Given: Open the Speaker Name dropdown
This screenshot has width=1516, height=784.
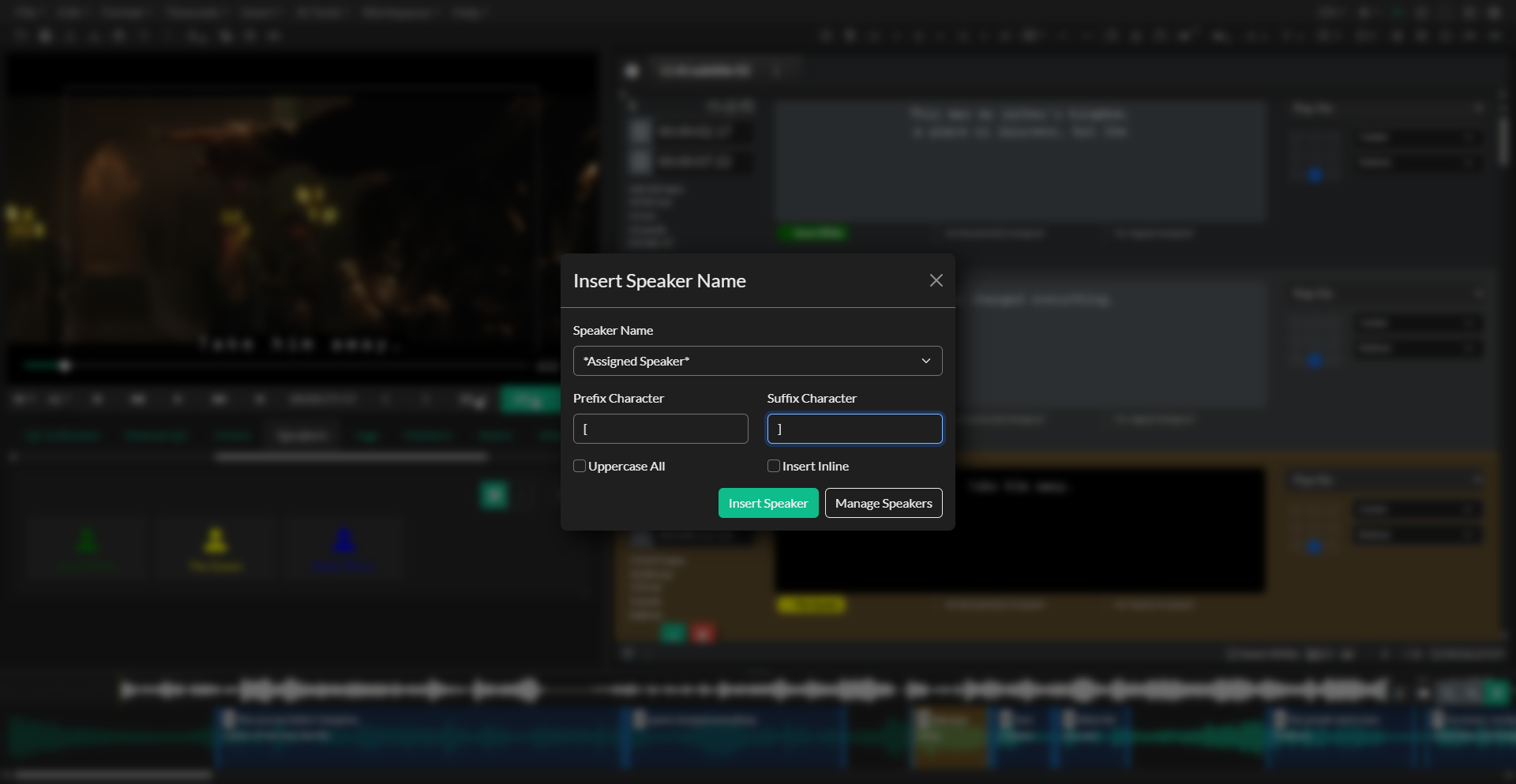Looking at the screenshot, I should coord(756,361).
